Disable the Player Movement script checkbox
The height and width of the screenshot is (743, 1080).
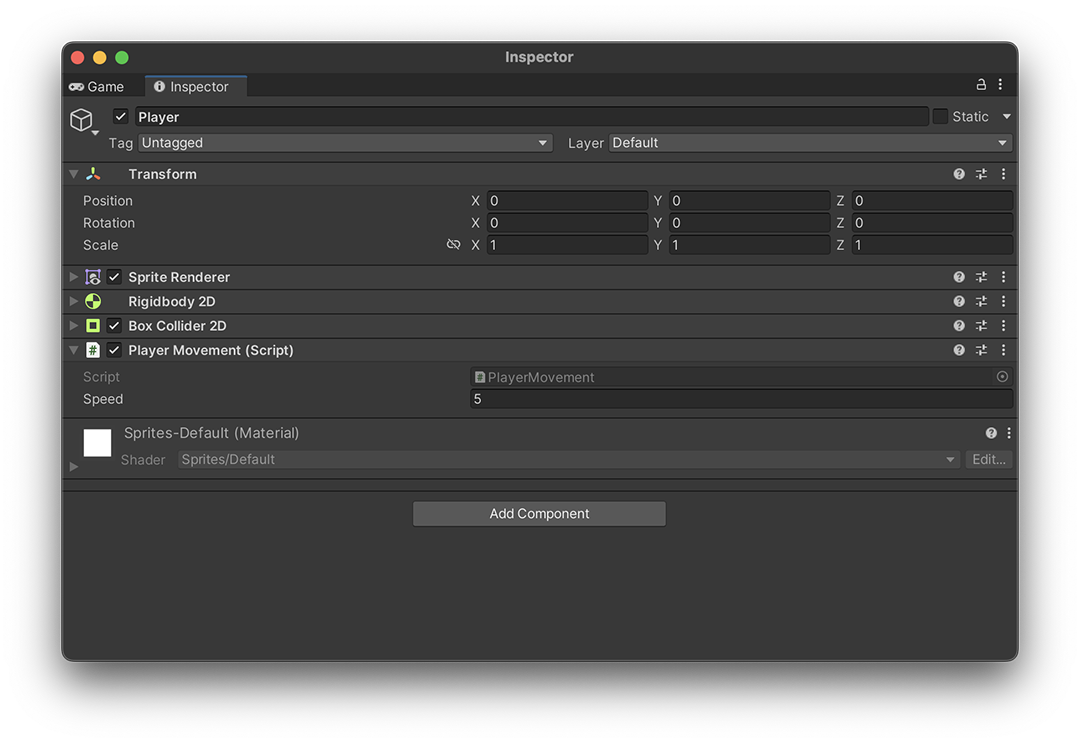(114, 350)
